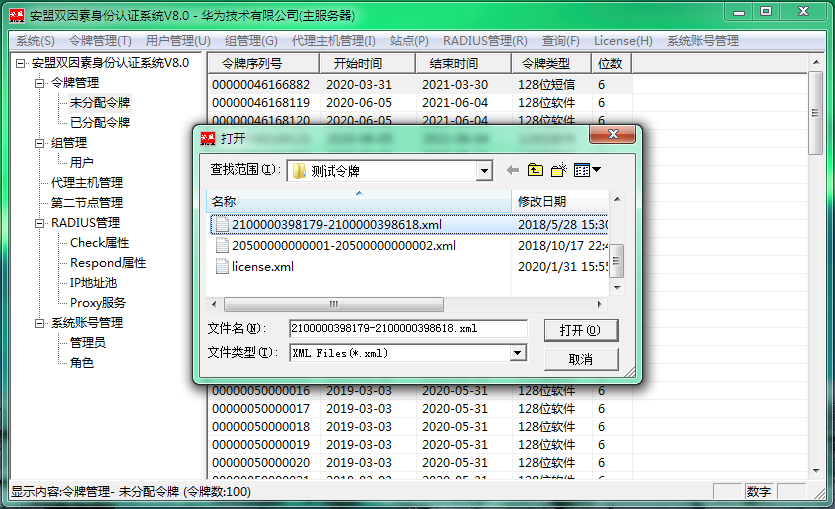Click the 取消 button
Image resolution: width=835 pixels, height=509 pixels.
click(x=580, y=359)
